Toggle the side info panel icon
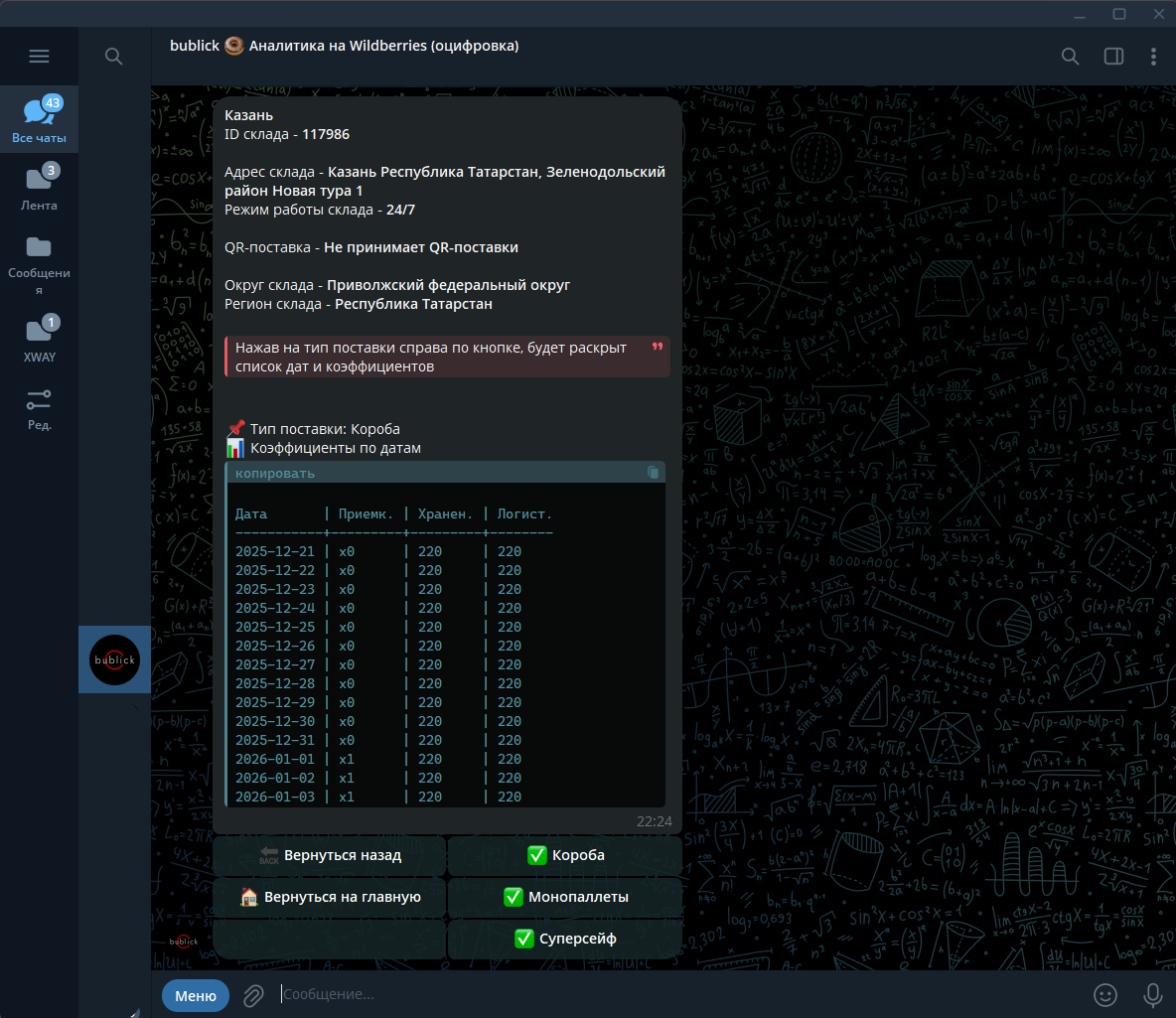1176x1018 pixels. click(1113, 57)
